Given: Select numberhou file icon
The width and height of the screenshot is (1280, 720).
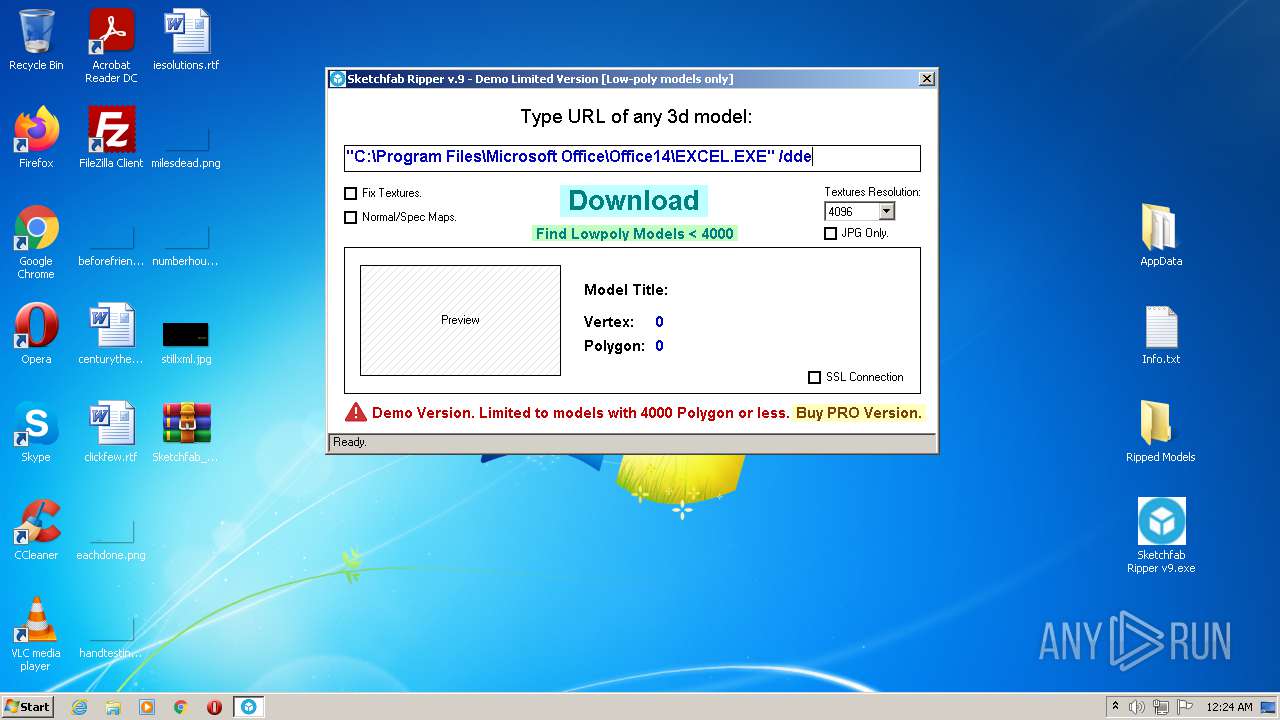Looking at the screenshot, I should click(x=186, y=242).
